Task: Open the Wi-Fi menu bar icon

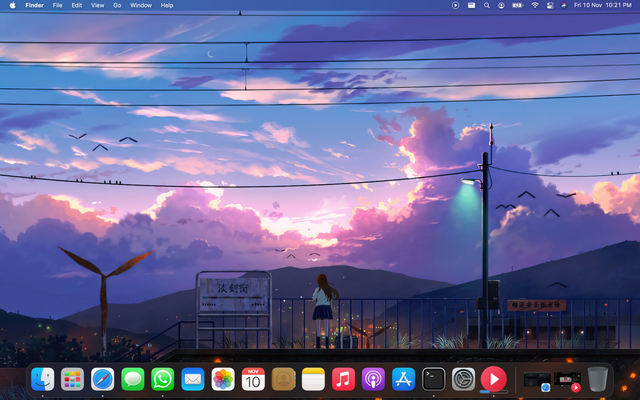Action: point(535,5)
